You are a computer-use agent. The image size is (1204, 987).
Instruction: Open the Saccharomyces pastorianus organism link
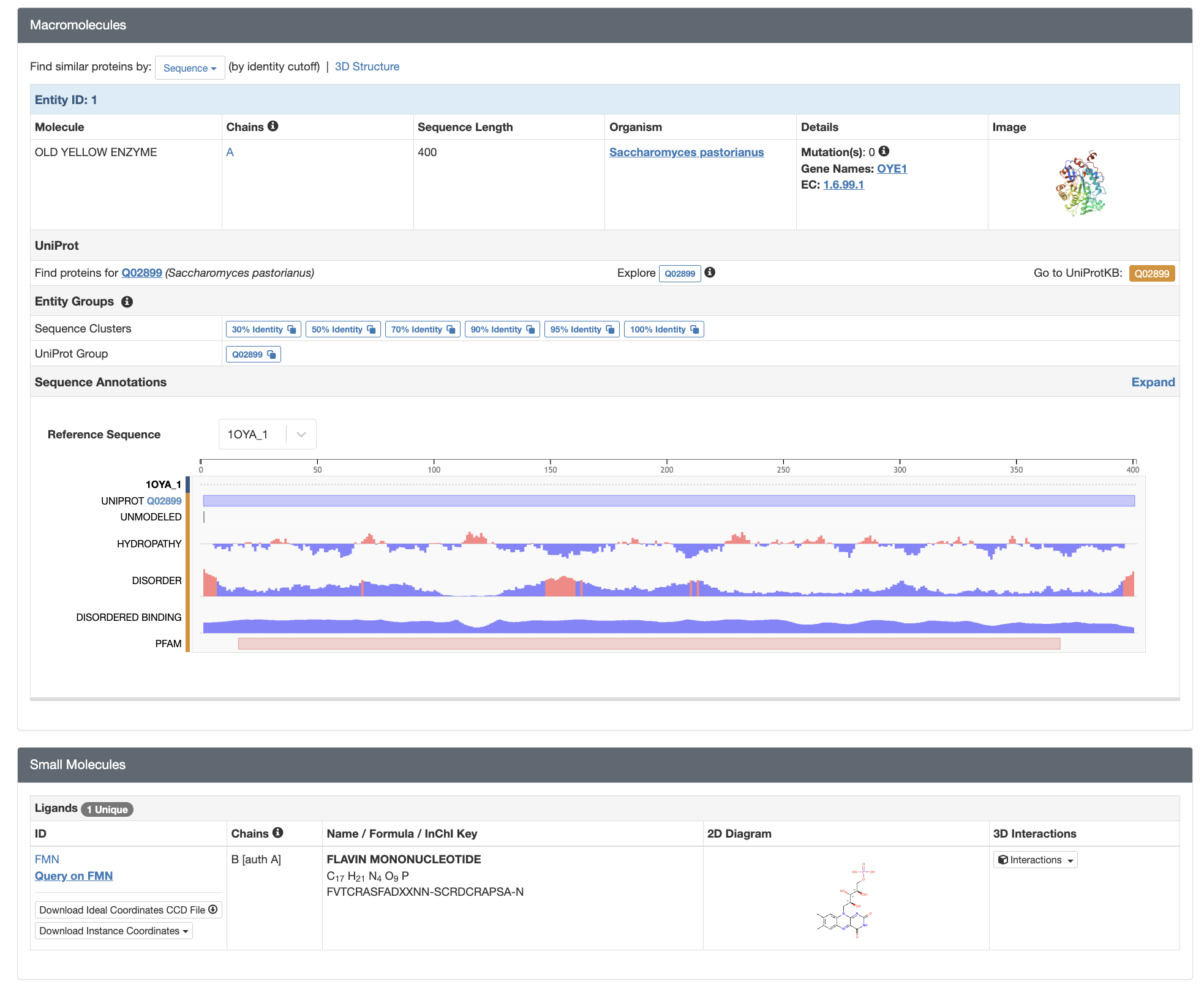tap(686, 152)
